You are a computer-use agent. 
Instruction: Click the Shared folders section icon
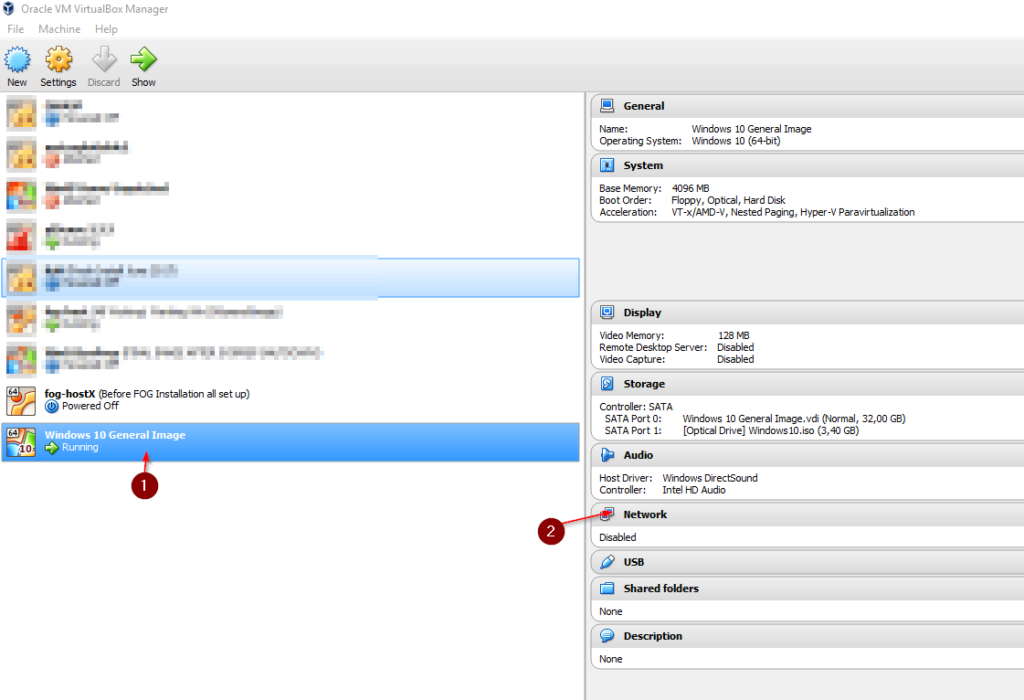pos(607,589)
